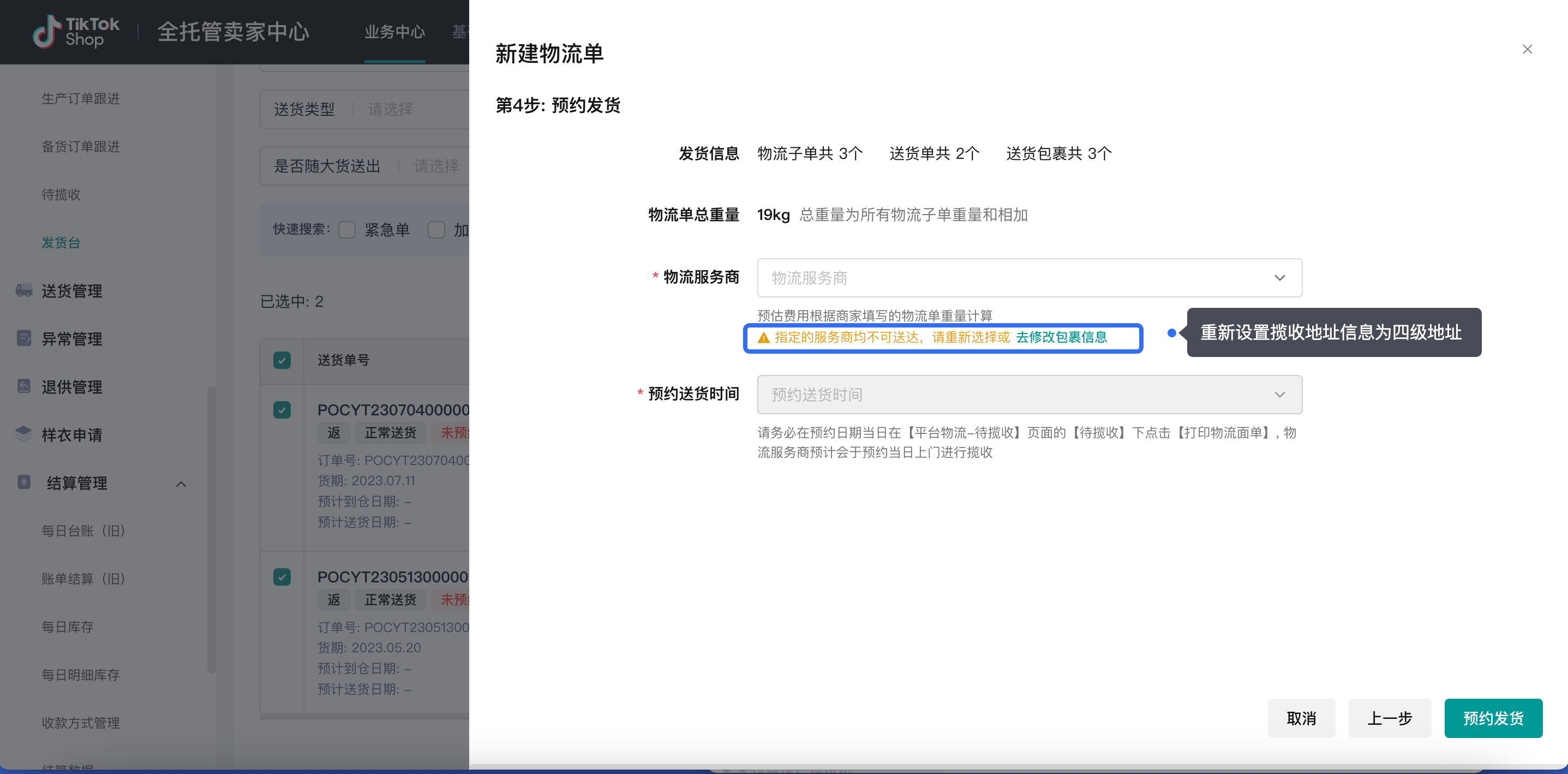Click the 重新设置揽收地址信息为四级地址 tooltip
This screenshot has width=1568, height=774.
point(1333,332)
